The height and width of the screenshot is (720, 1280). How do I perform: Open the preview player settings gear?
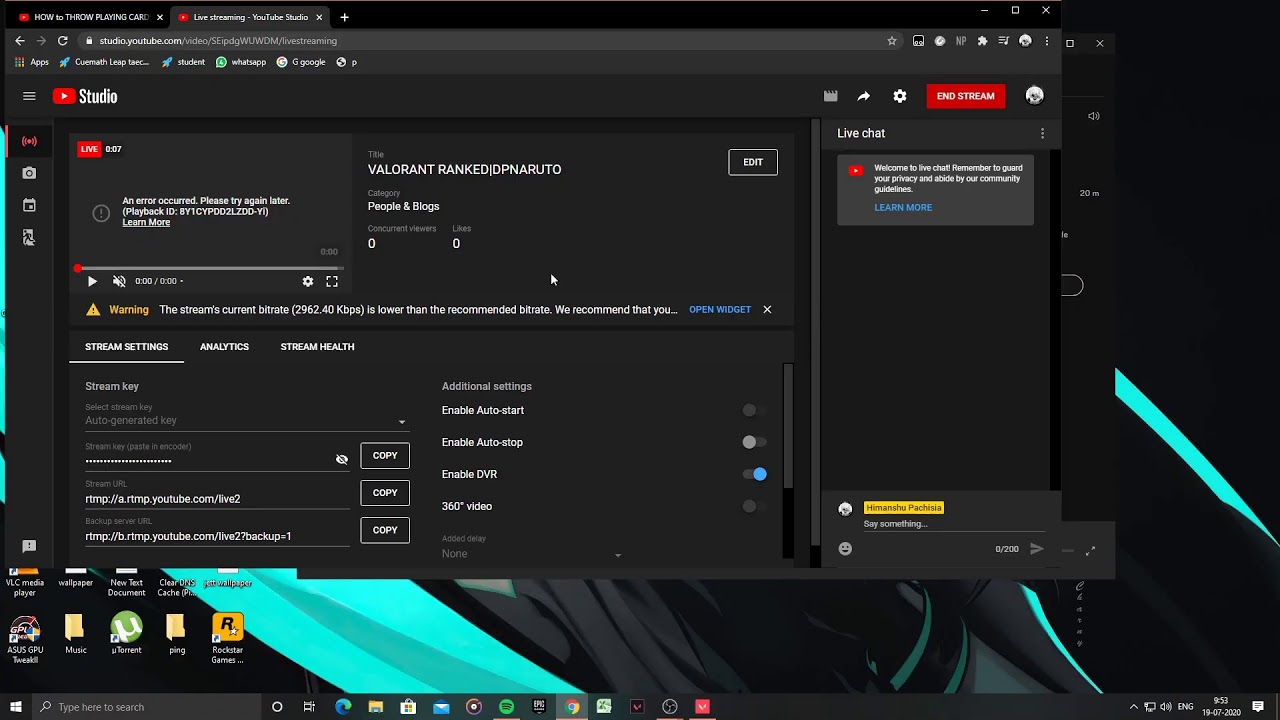[x=308, y=281]
